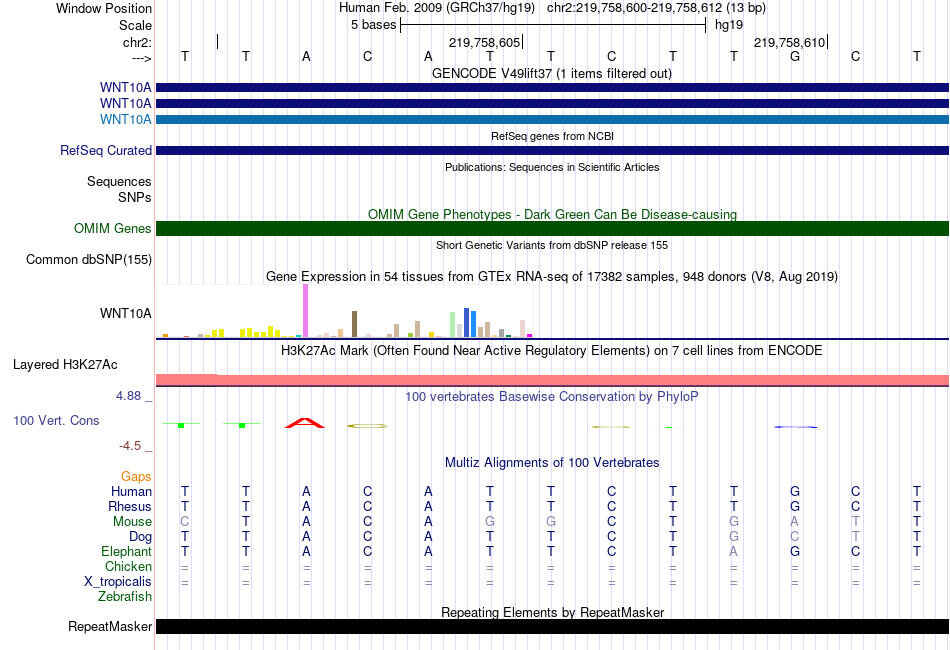Click the H3K27Ac Mark track title

(x=552, y=351)
